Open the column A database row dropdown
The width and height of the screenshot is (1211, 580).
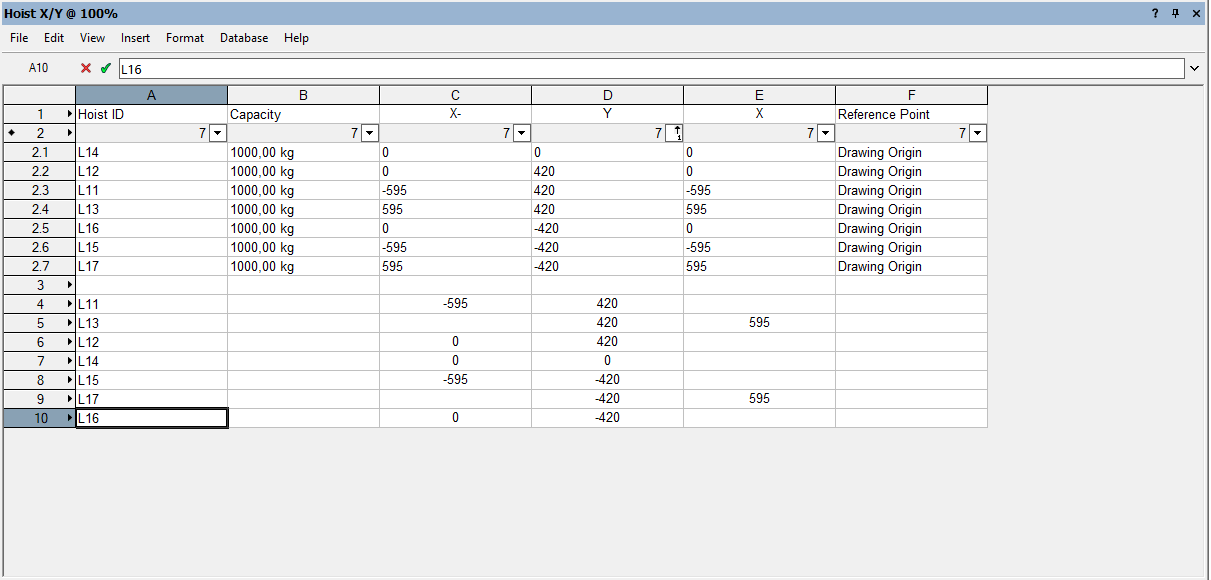pos(218,133)
